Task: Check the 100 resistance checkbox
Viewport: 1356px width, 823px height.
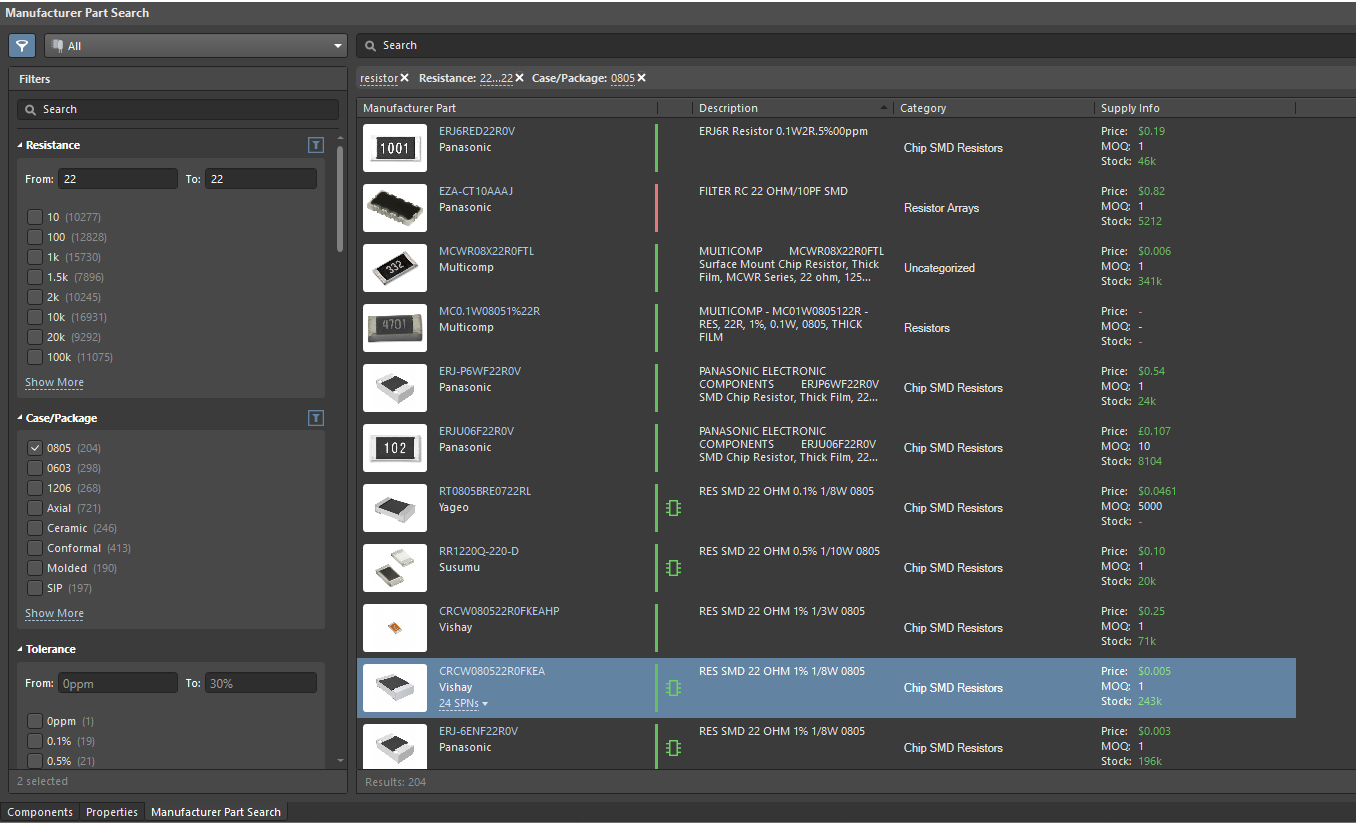Action: (x=35, y=237)
